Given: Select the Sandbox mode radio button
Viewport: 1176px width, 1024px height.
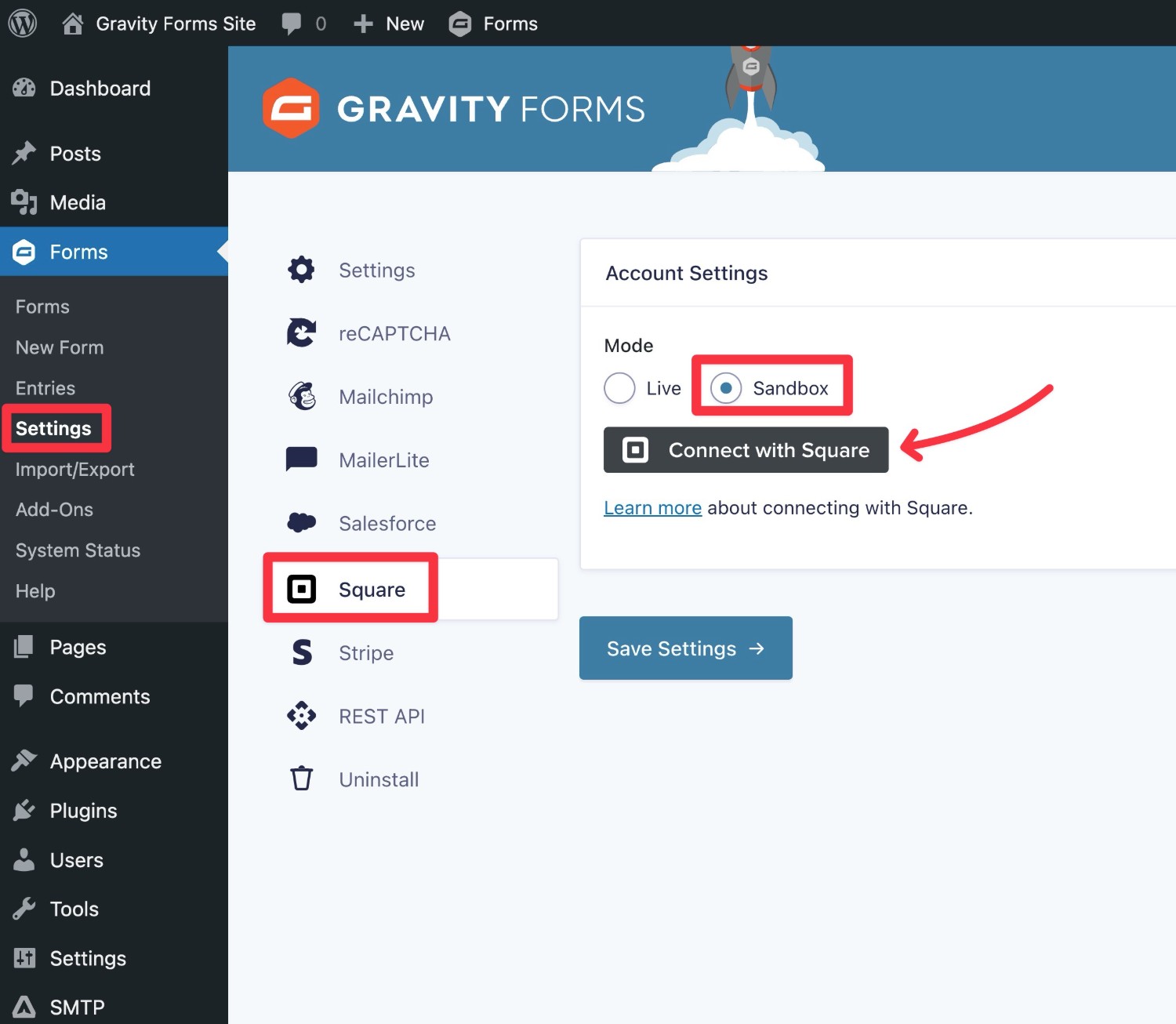Looking at the screenshot, I should (726, 388).
